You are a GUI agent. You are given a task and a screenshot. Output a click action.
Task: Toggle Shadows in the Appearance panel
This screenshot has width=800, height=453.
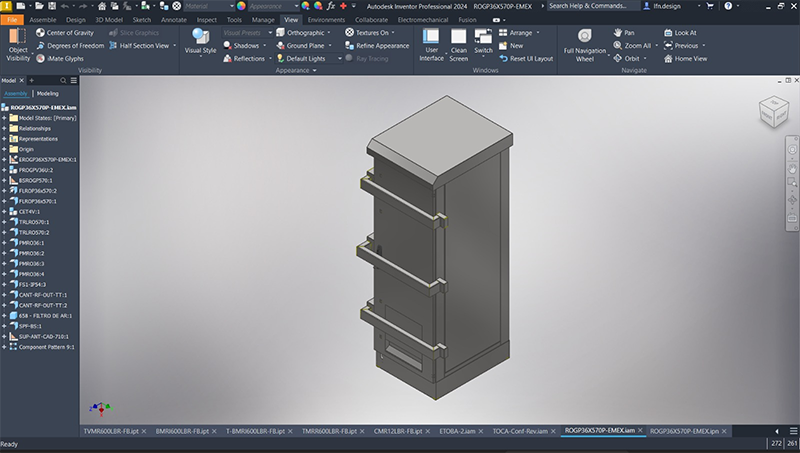241,45
